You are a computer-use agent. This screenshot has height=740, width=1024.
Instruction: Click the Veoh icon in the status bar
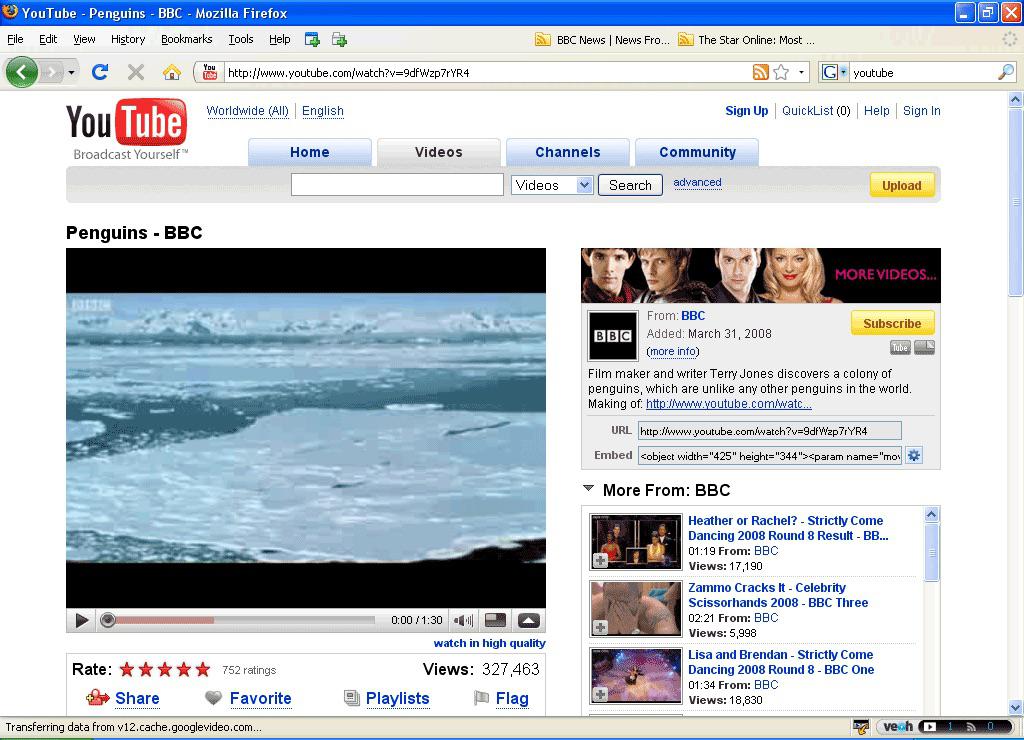(x=897, y=726)
